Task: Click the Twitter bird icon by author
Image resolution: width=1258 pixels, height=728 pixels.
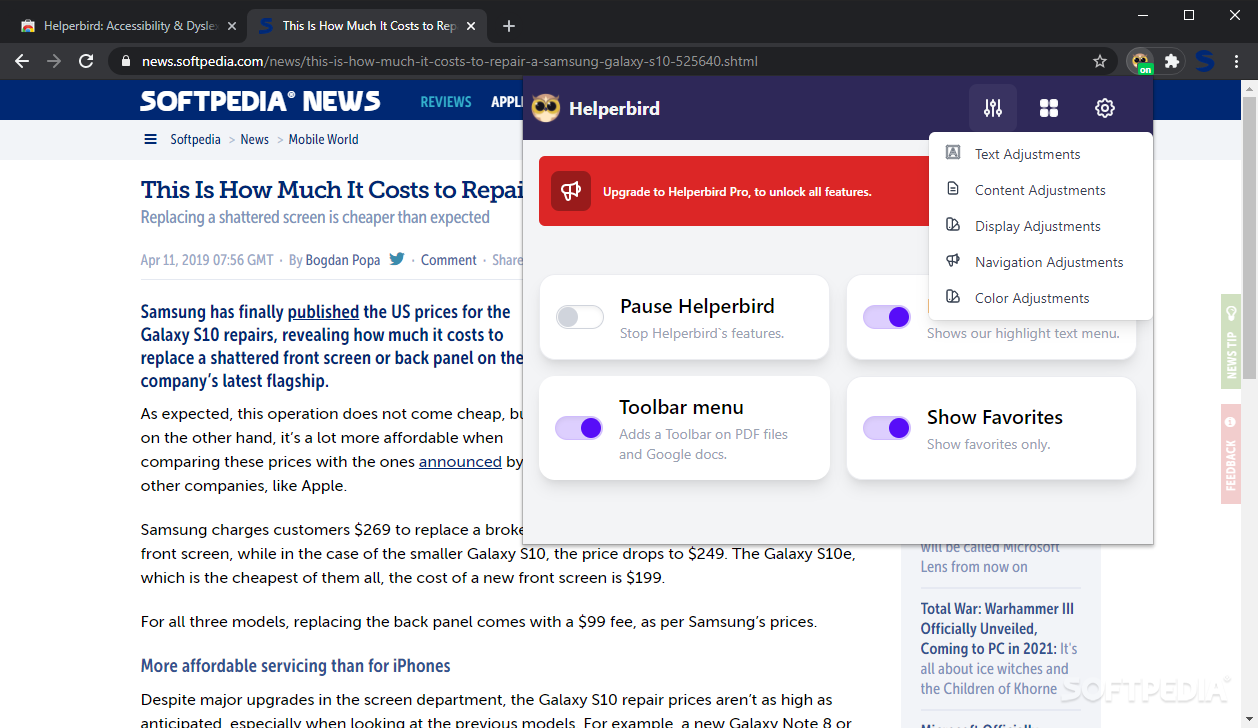Action: pyautogui.click(x=397, y=259)
